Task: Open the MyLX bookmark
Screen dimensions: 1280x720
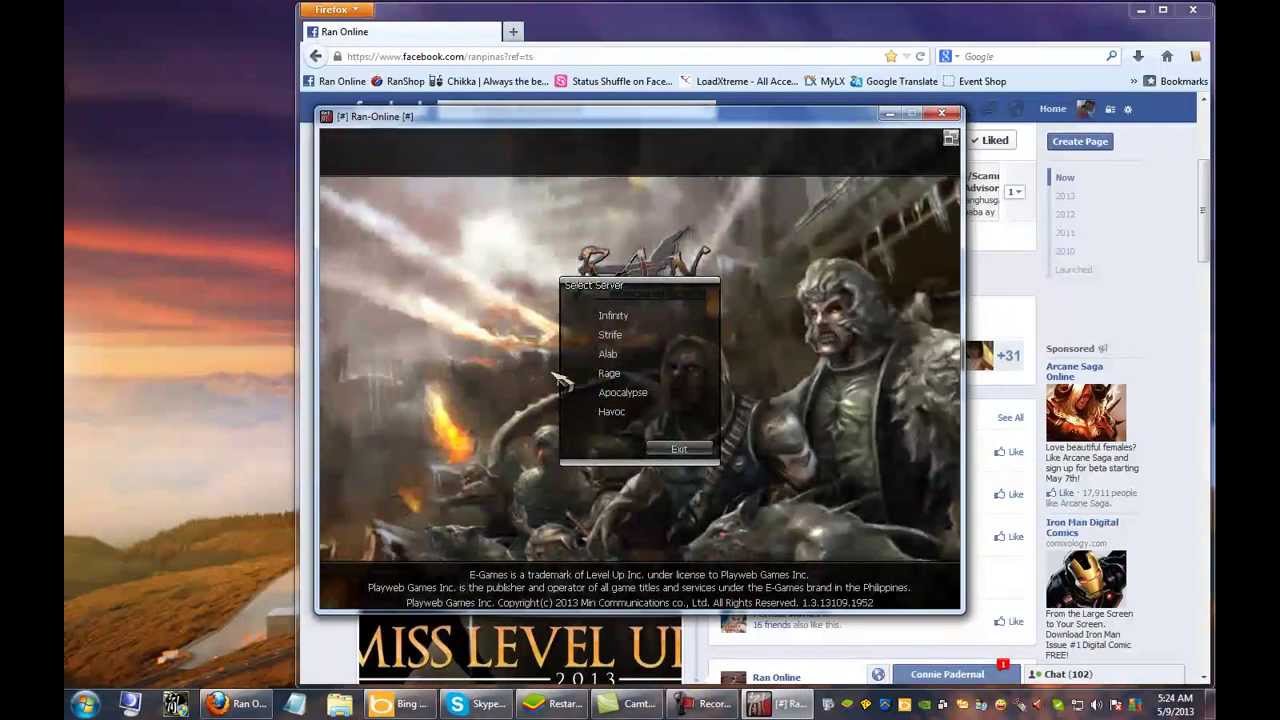Action: coord(824,82)
